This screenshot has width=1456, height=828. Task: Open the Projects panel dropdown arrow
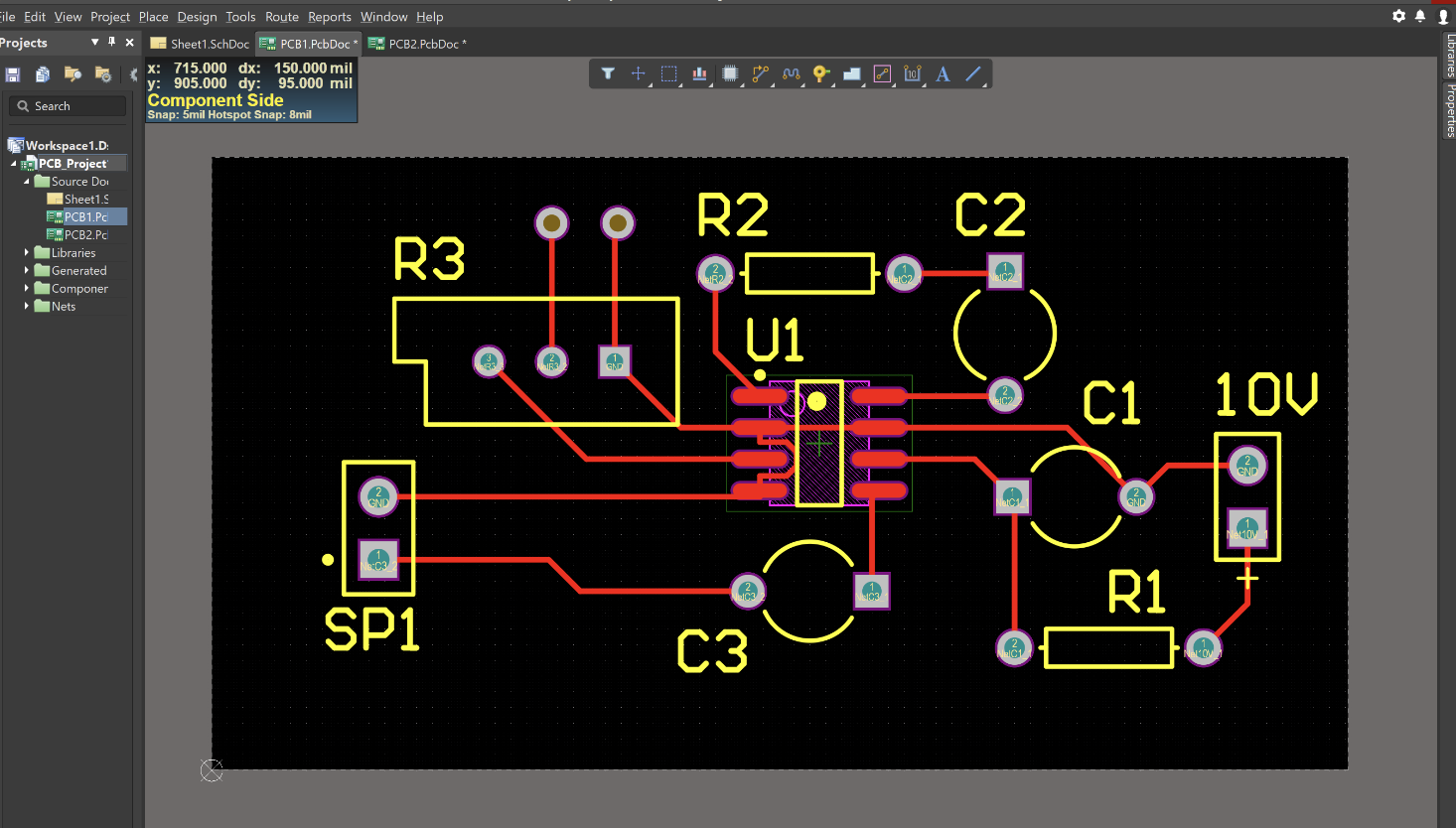tap(95, 43)
